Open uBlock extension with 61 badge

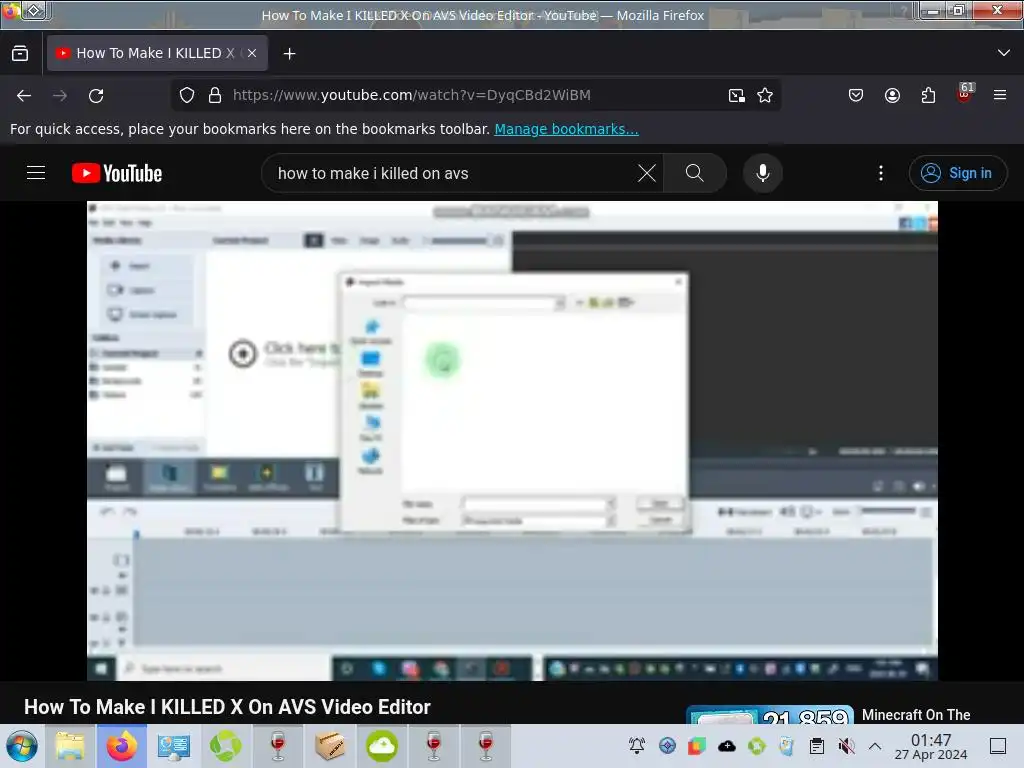[965, 94]
